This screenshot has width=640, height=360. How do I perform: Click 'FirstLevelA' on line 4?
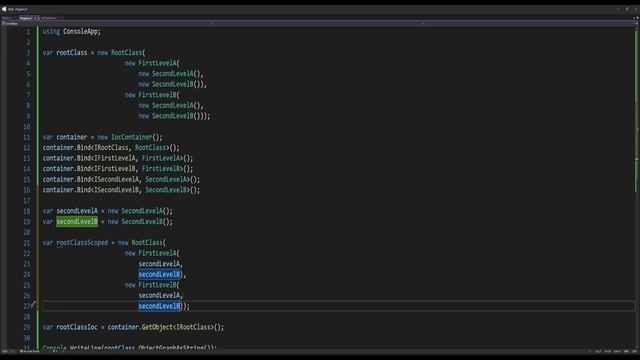[x=158, y=63]
